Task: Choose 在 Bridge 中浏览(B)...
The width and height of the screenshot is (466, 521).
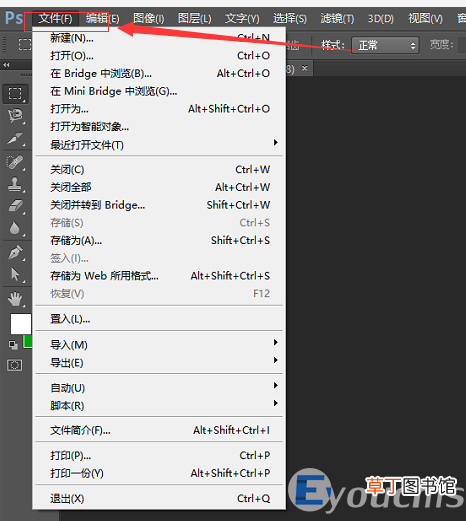Action: coord(159,73)
